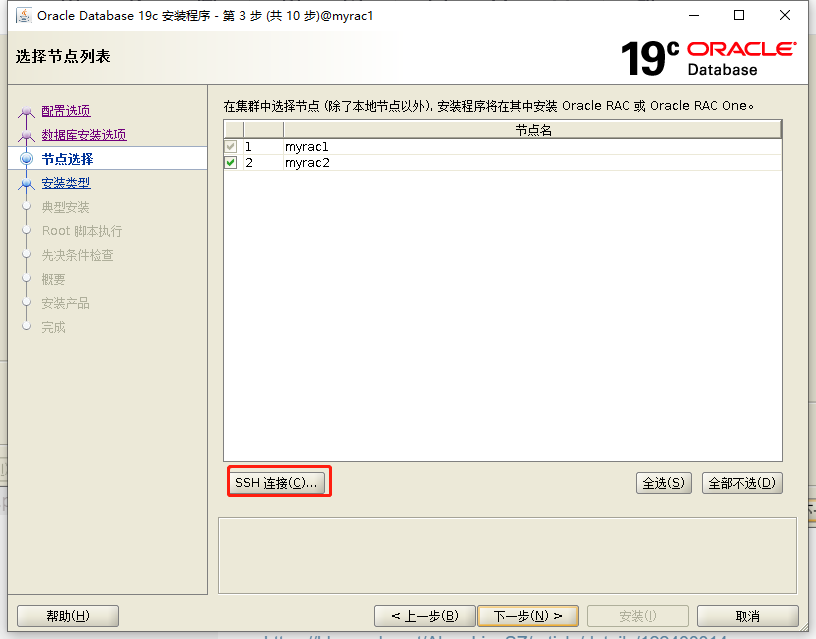Minimize the installer window

(694, 16)
